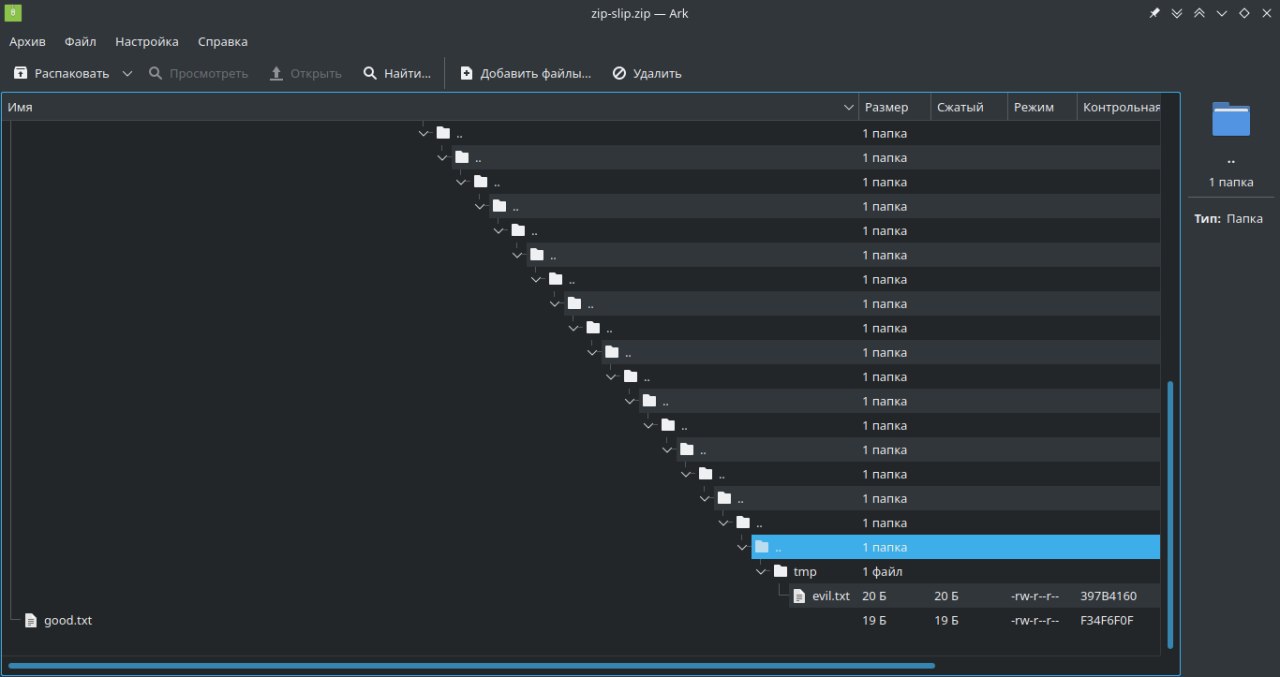
Task: Open the Архив menu
Action: [x=27, y=42]
